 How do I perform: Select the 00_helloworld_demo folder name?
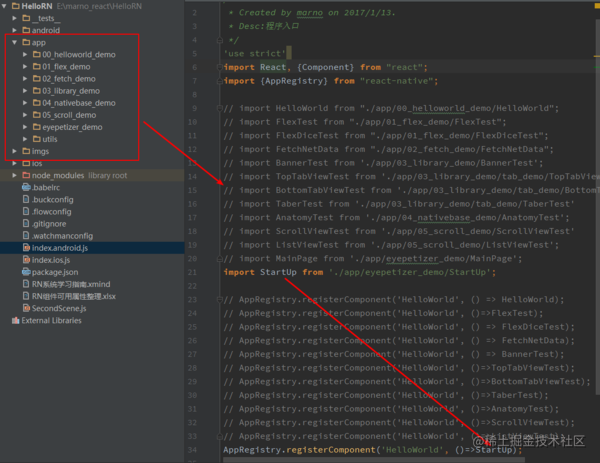(x=79, y=55)
